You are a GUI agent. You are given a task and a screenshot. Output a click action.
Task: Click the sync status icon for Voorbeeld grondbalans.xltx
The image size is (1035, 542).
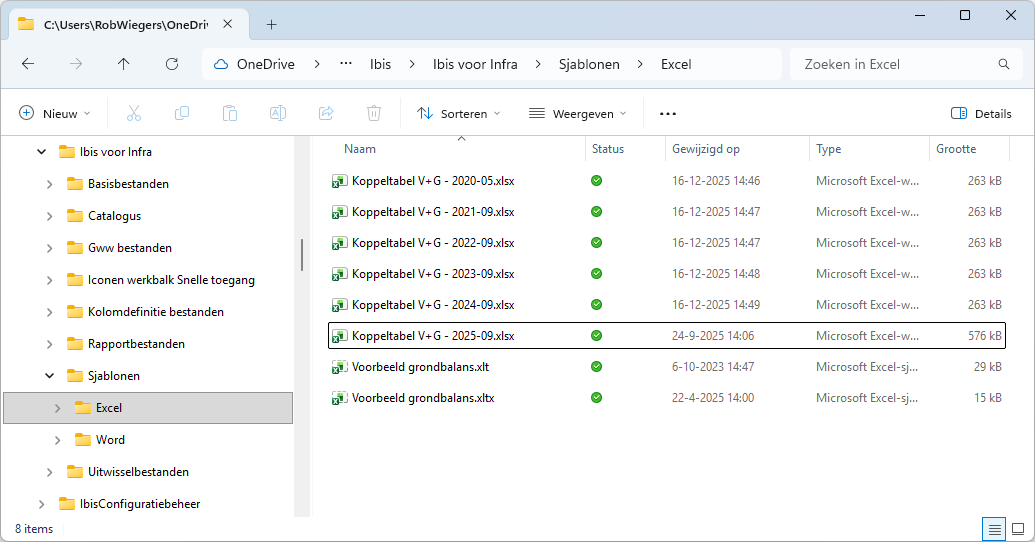[597, 398]
